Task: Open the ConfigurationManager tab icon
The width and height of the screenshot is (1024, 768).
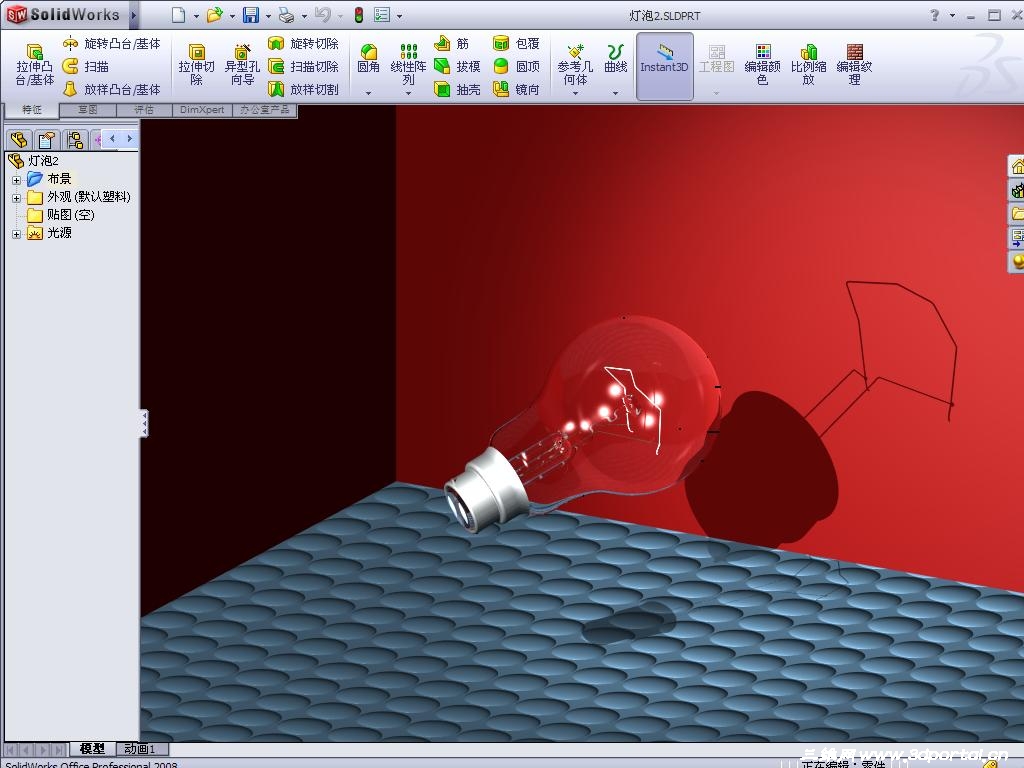Action: coord(74,139)
